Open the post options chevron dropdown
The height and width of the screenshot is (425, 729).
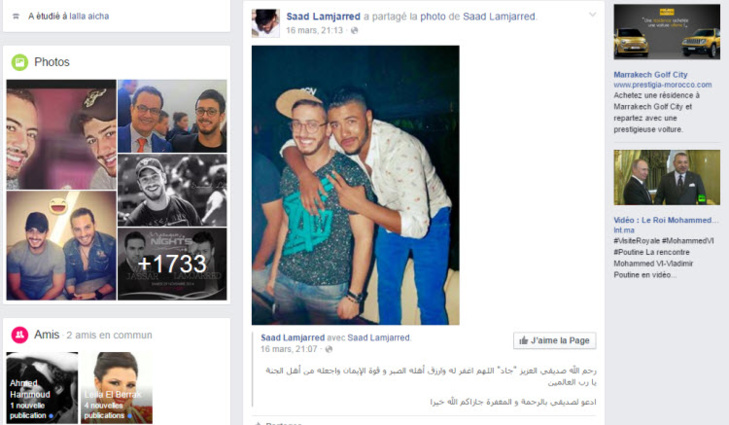(592, 14)
